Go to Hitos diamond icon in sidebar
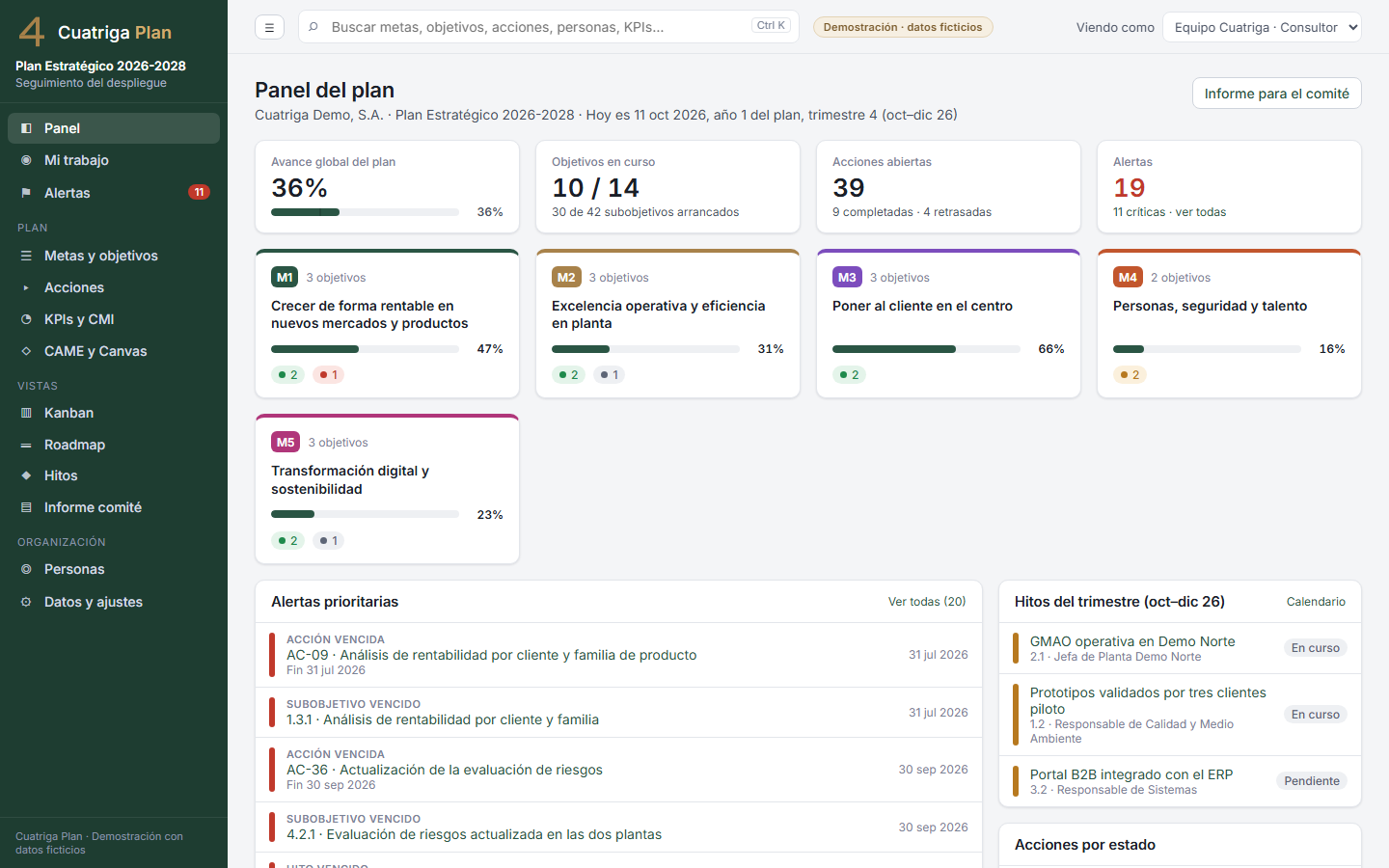 coord(26,475)
